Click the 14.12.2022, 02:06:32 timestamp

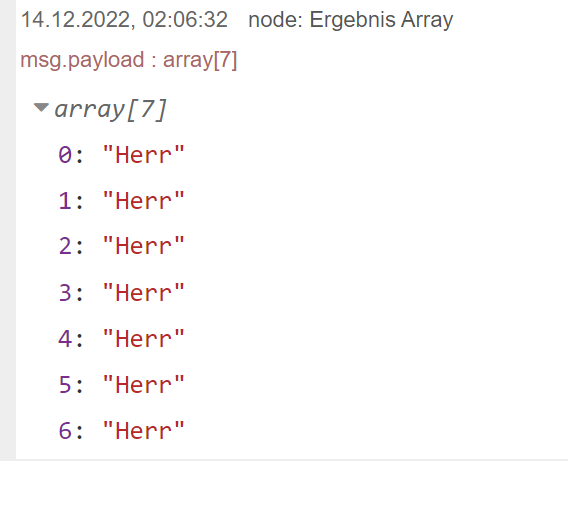[124, 20]
